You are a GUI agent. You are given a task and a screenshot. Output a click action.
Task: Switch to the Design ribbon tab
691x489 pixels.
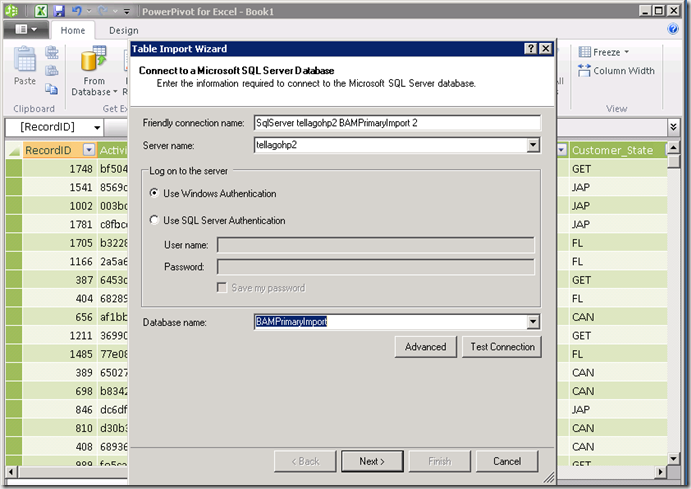(x=123, y=30)
